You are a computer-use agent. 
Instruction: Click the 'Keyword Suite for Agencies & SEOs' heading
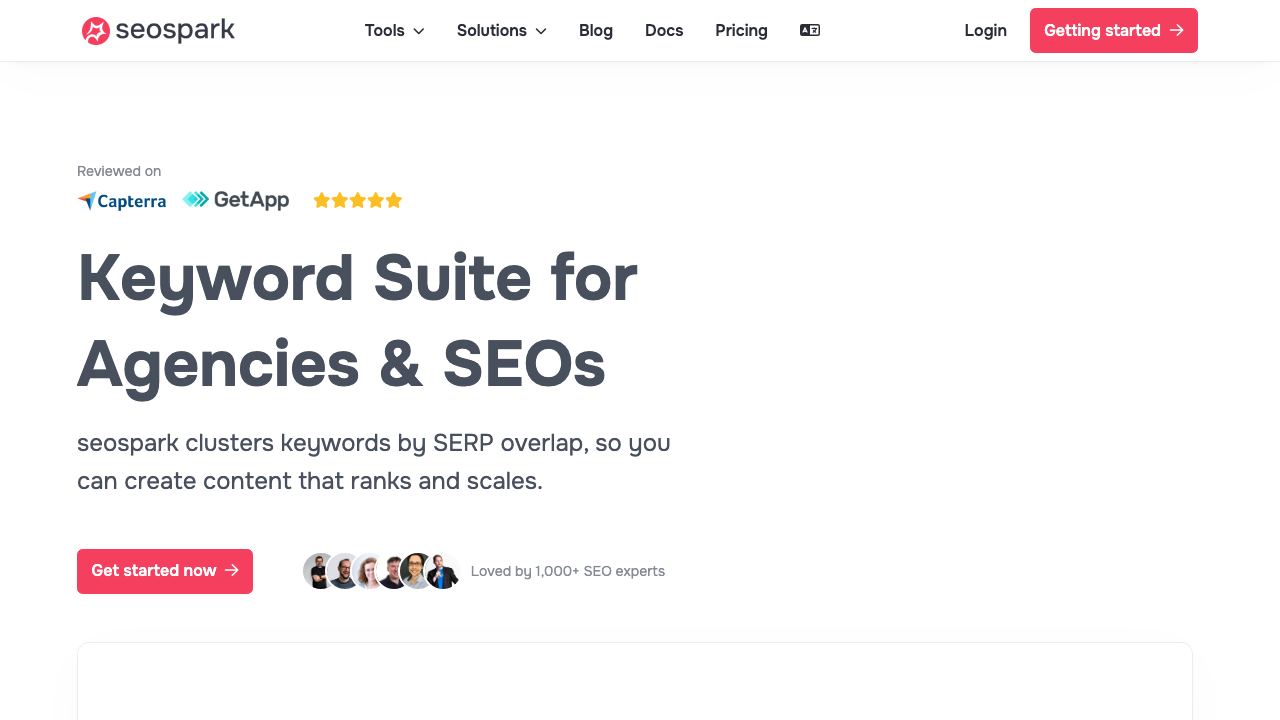coord(357,320)
